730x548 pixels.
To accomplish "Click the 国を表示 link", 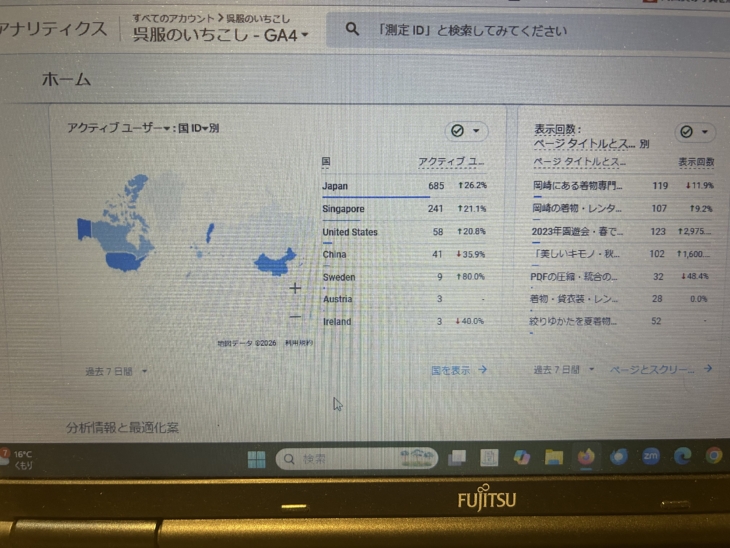I will [x=459, y=369].
